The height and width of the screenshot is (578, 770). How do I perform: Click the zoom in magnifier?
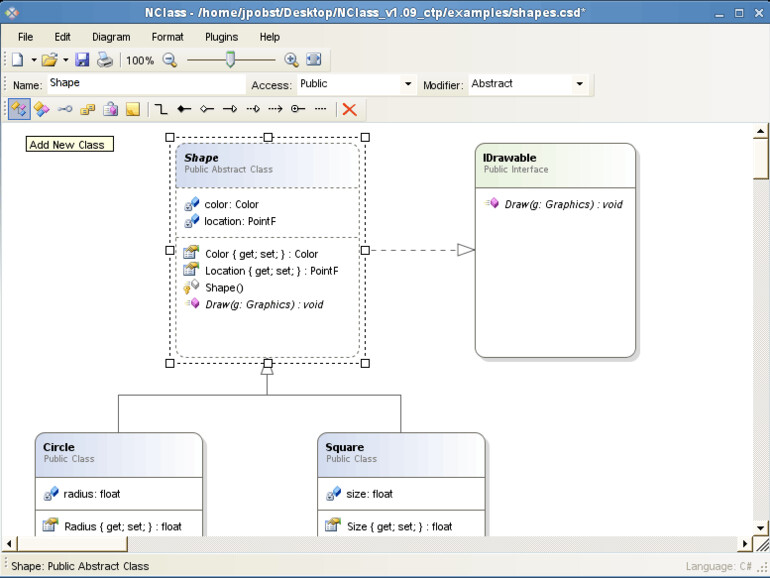[x=291, y=60]
